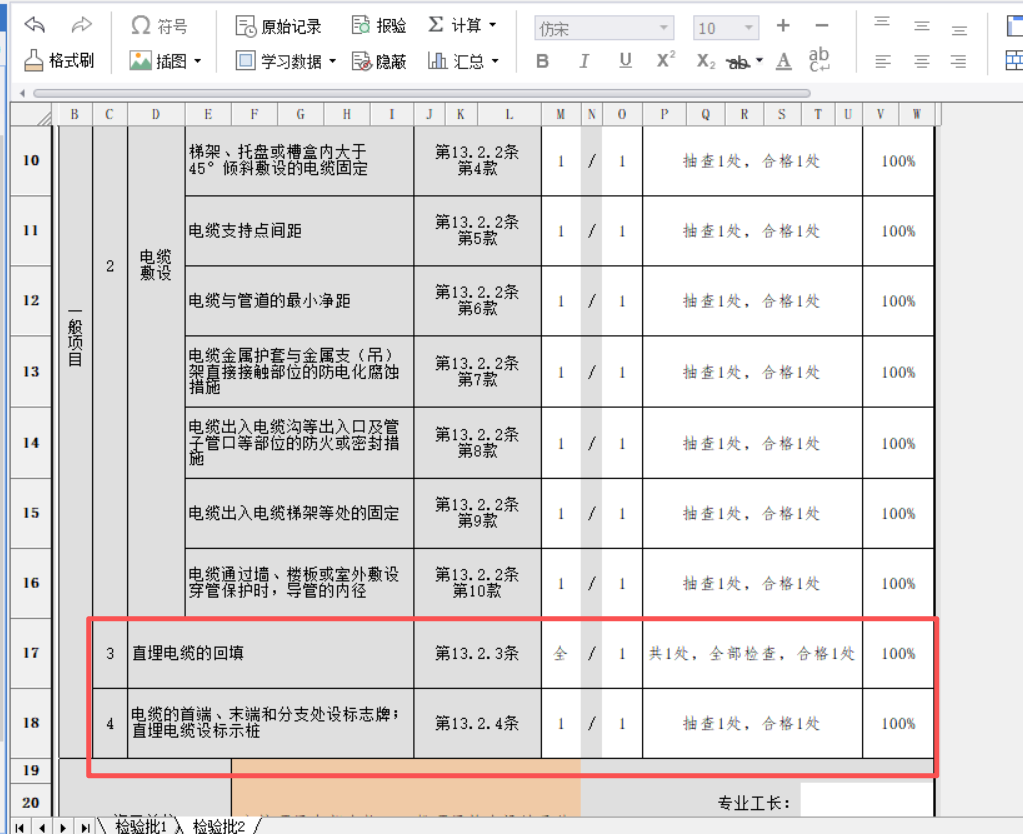This screenshot has height=834, width=1023.
Task: Click the 一般项目 merged cell
Action: [76, 442]
